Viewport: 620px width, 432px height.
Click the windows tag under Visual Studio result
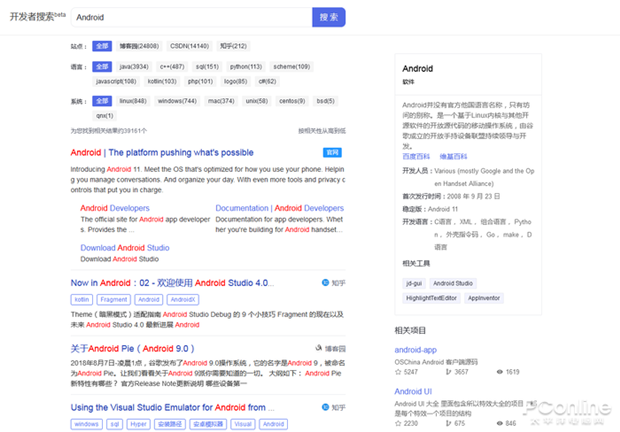coord(87,424)
